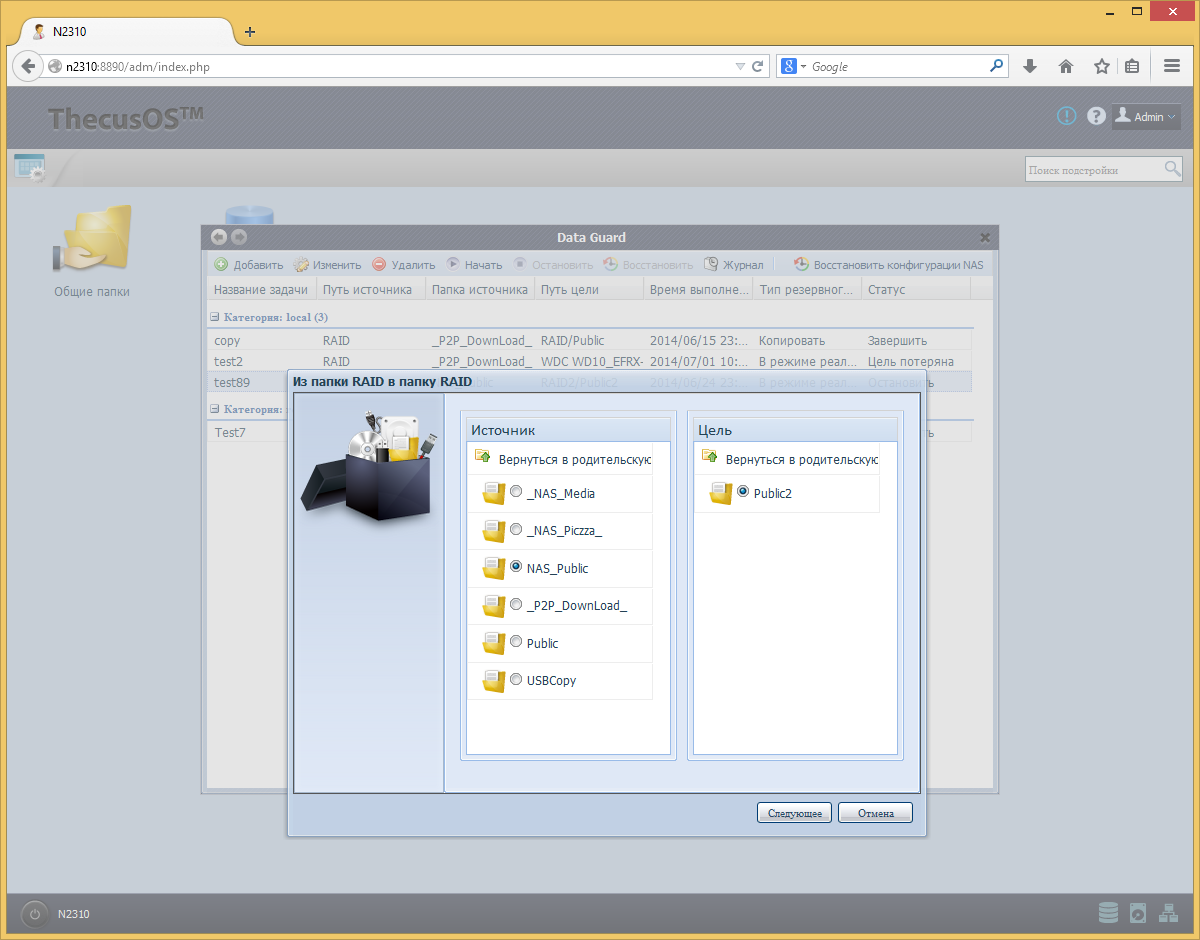
Task: Select the Public source folder radio
Action: [x=516, y=641]
